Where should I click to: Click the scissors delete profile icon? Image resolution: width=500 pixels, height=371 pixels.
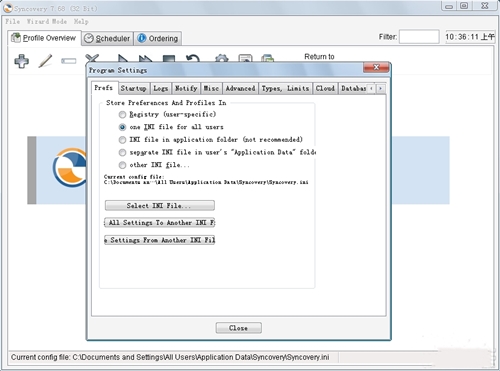(x=92, y=58)
